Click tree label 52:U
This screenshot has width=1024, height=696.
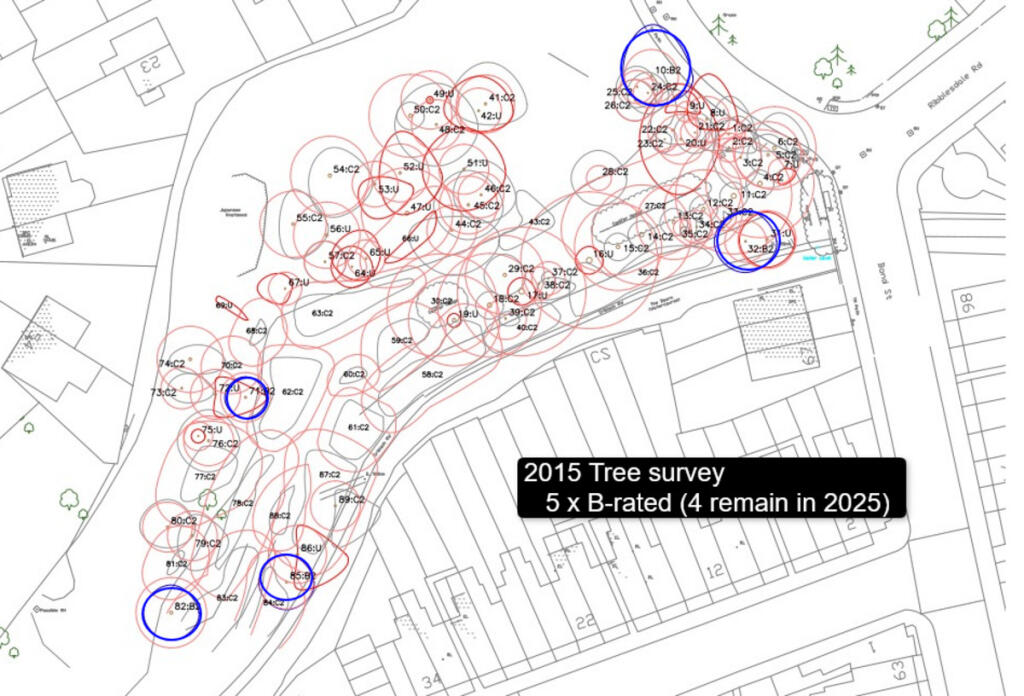click(414, 167)
